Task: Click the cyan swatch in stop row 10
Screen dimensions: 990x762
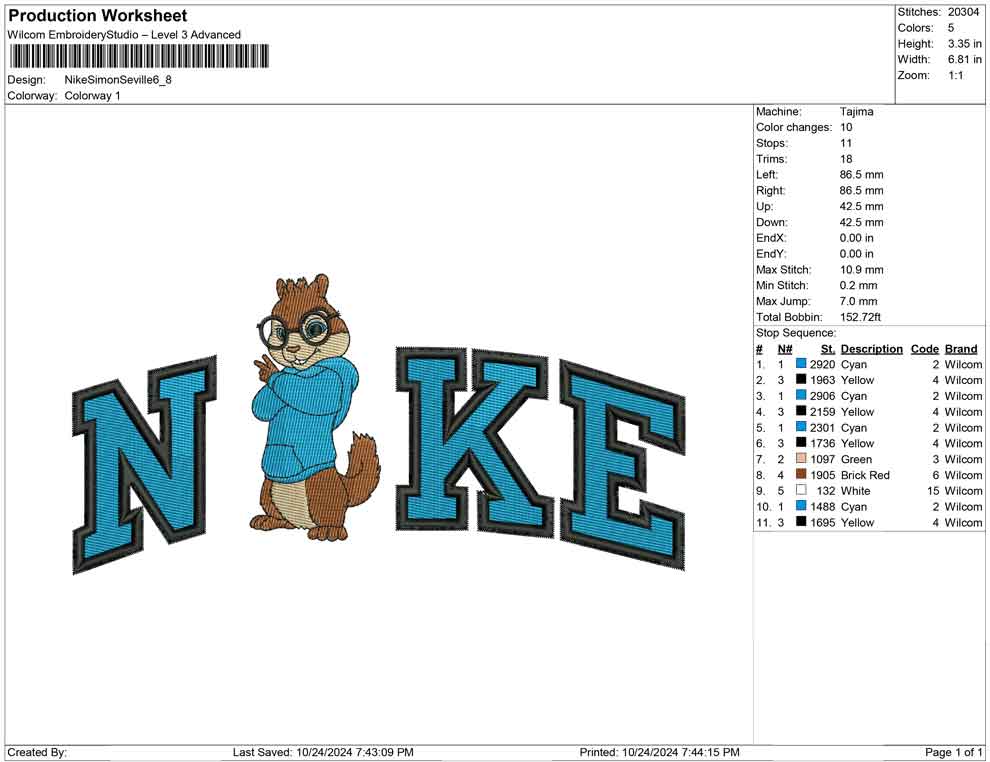Action: 801,506
